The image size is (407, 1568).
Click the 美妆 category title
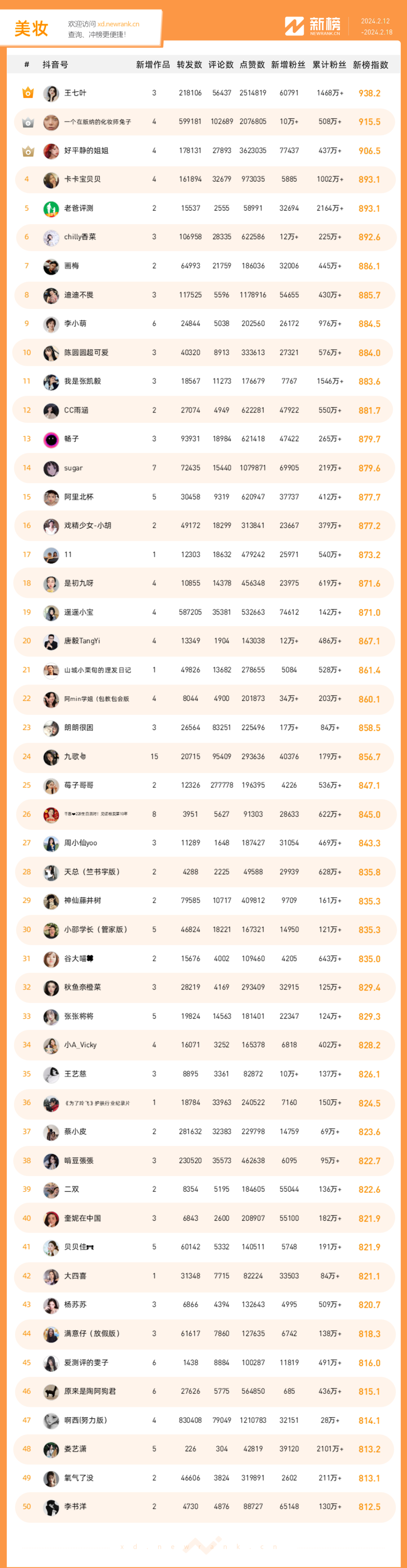(x=31, y=29)
